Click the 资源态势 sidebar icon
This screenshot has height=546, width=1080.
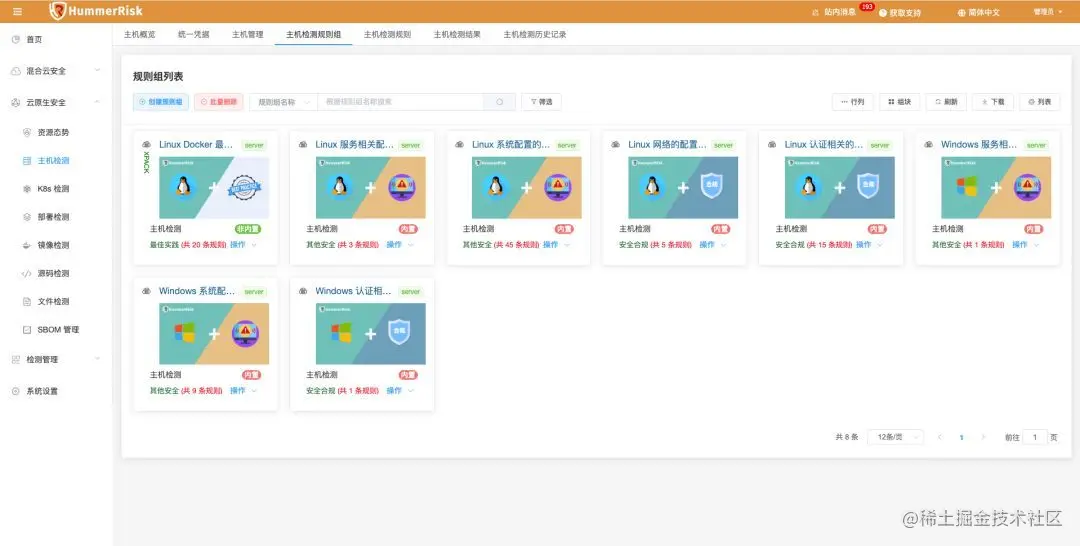[27, 132]
